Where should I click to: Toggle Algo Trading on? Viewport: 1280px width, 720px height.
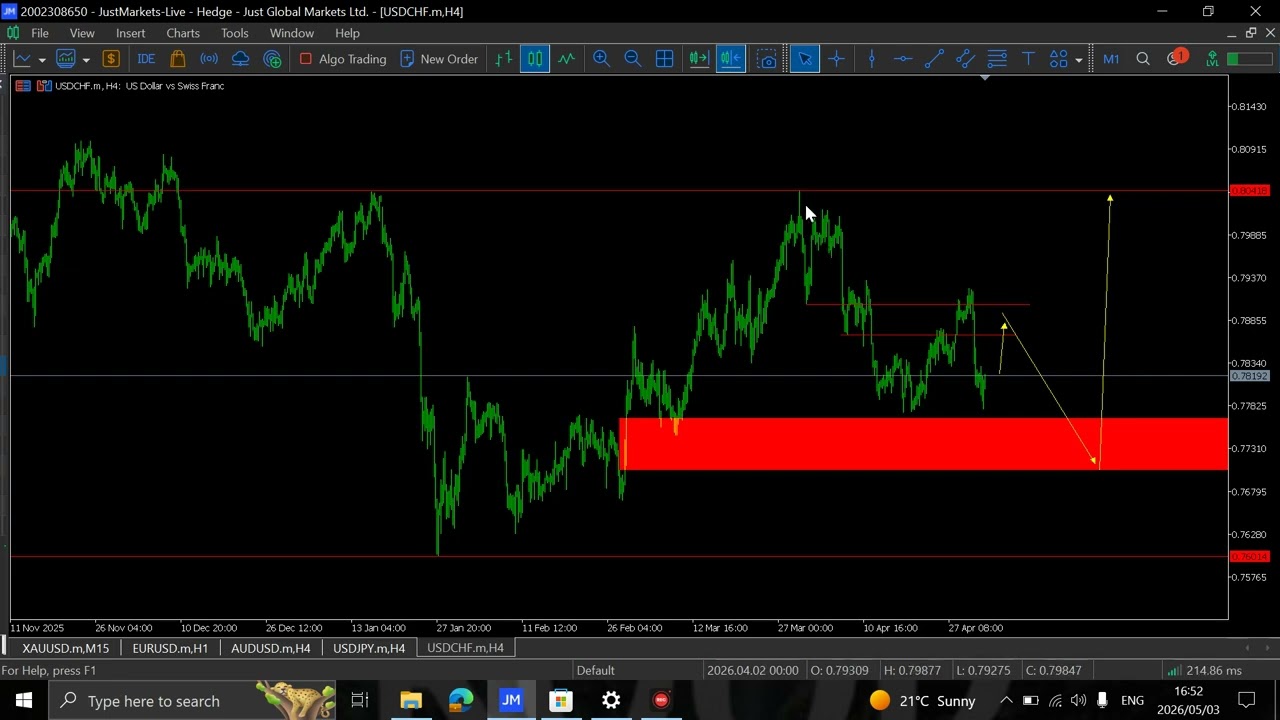coord(343,59)
